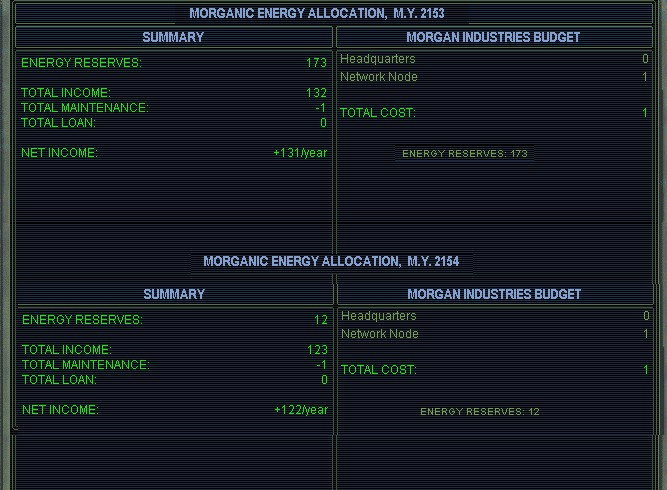Open the 2154 Morgan Industries Budget header
667x490 pixels.
coord(494,294)
